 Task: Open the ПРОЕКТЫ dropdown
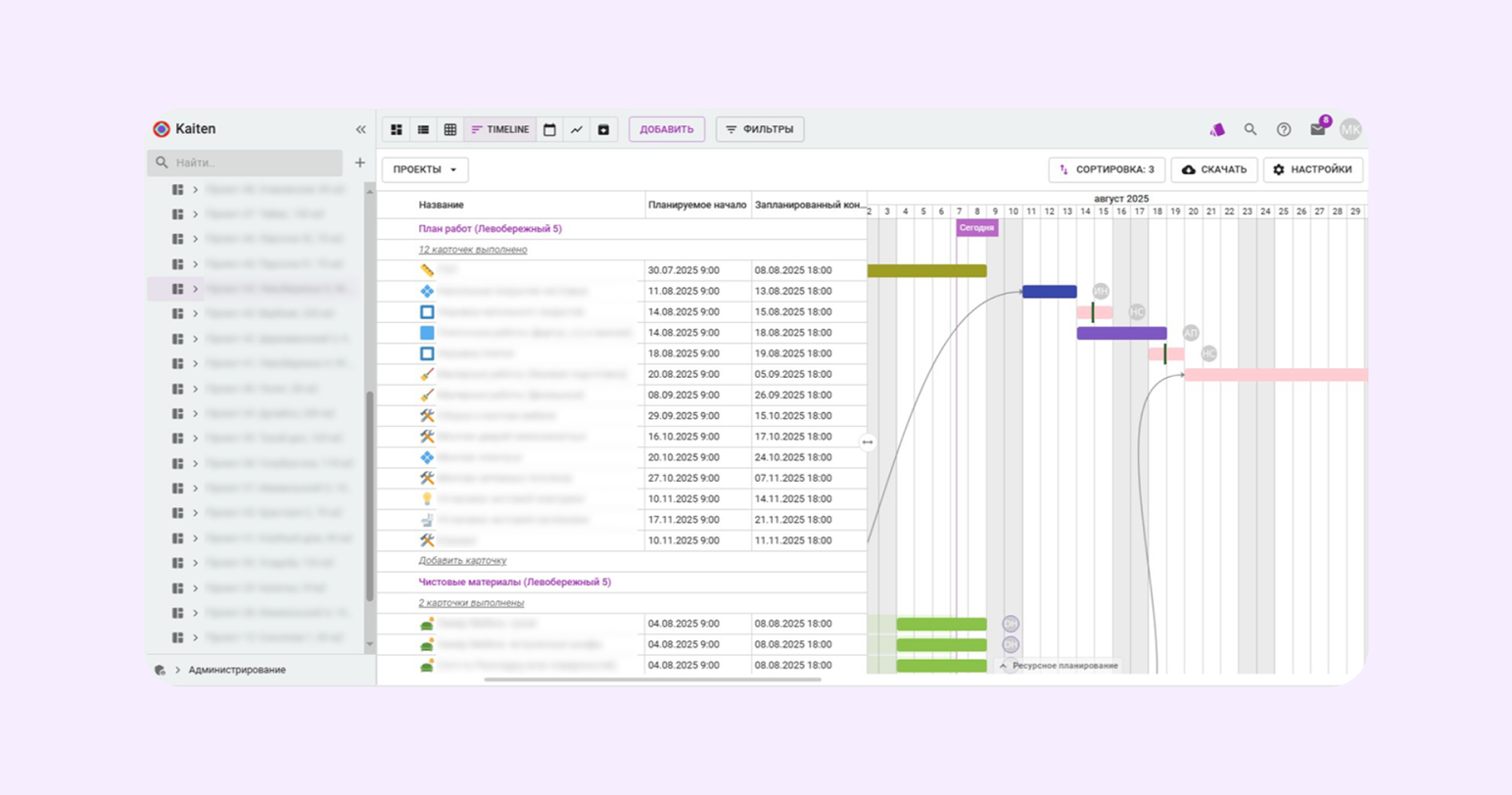pyautogui.click(x=425, y=169)
